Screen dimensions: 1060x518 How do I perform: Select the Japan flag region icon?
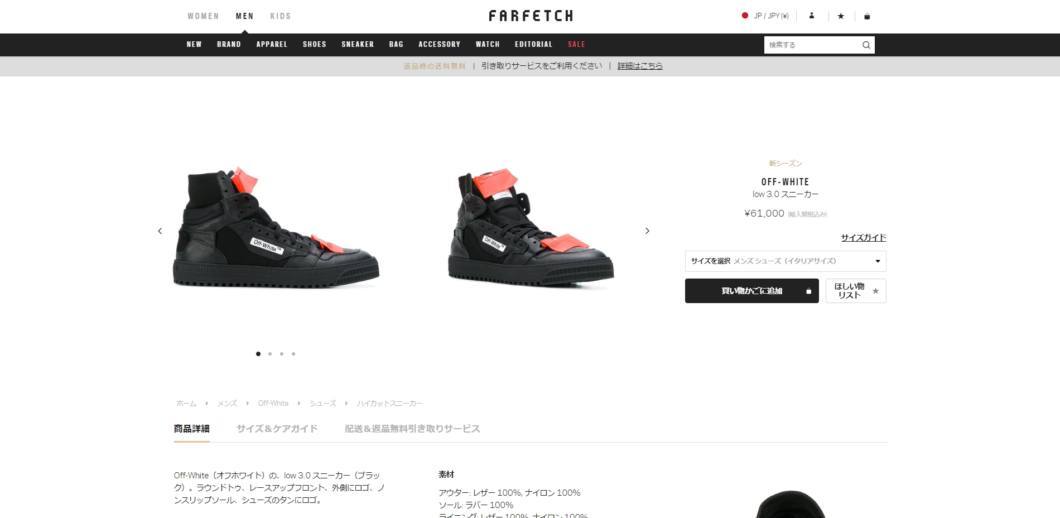click(x=745, y=16)
